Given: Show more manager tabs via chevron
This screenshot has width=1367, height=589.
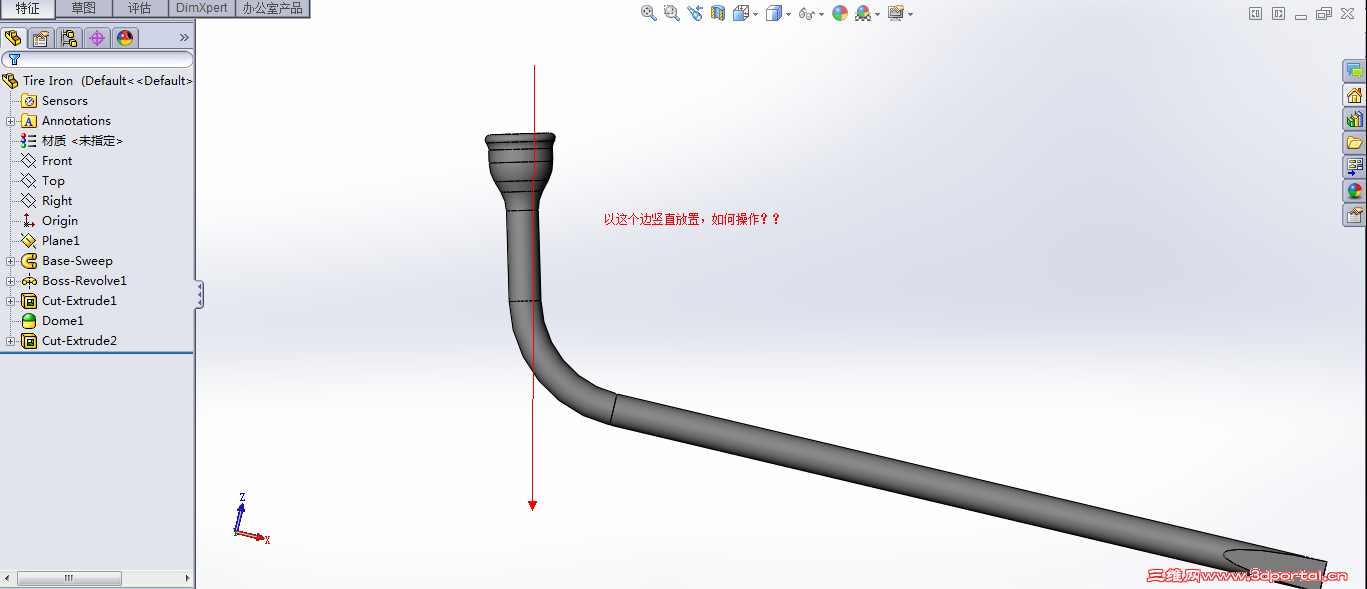Looking at the screenshot, I should [184, 38].
